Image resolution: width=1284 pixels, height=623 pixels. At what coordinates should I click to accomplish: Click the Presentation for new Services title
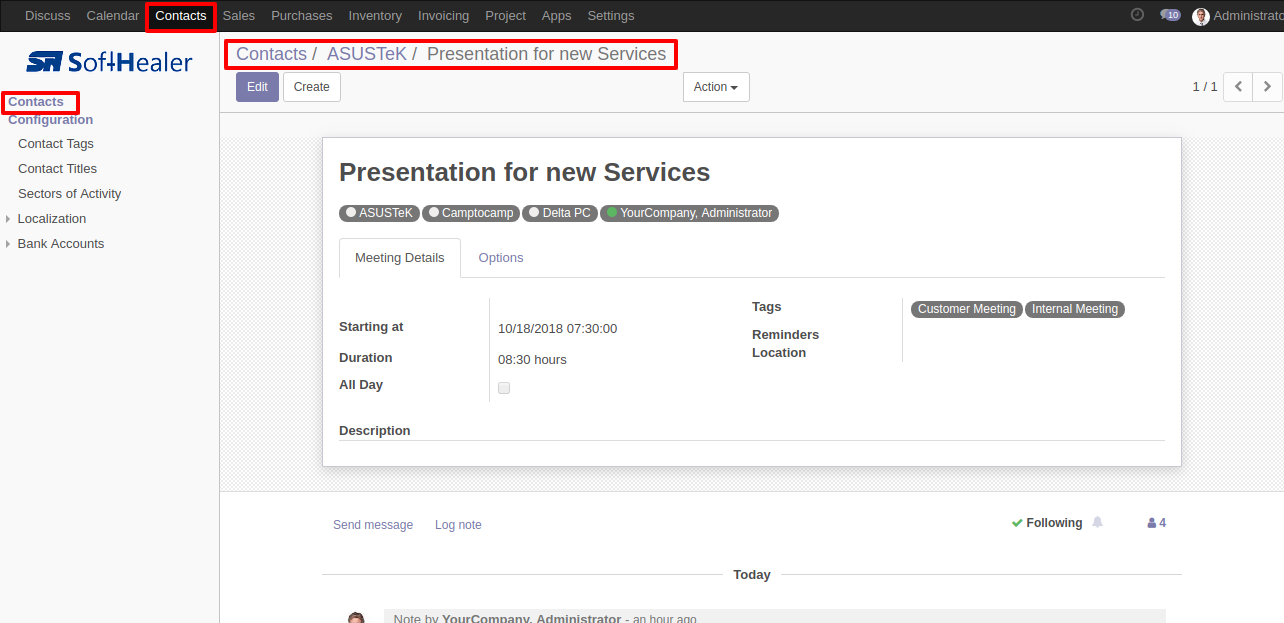pyautogui.click(x=525, y=172)
